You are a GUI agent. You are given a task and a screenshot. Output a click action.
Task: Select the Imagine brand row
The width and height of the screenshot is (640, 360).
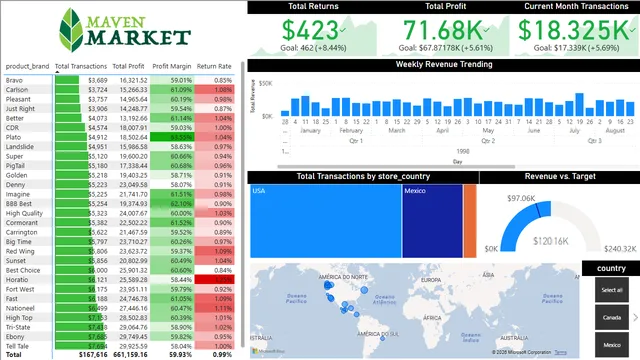coord(120,194)
